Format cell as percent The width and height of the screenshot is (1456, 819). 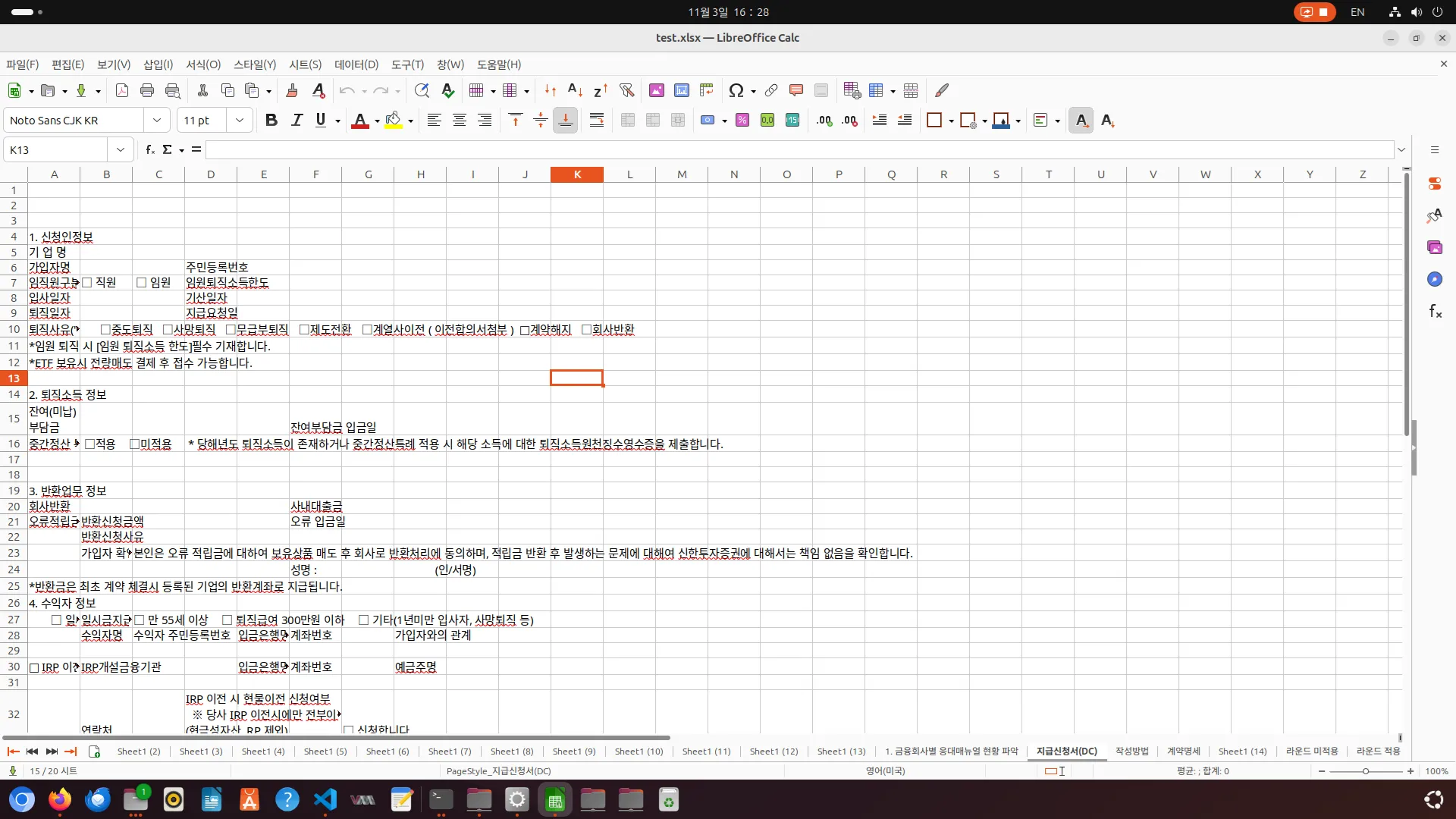click(x=742, y=120)
